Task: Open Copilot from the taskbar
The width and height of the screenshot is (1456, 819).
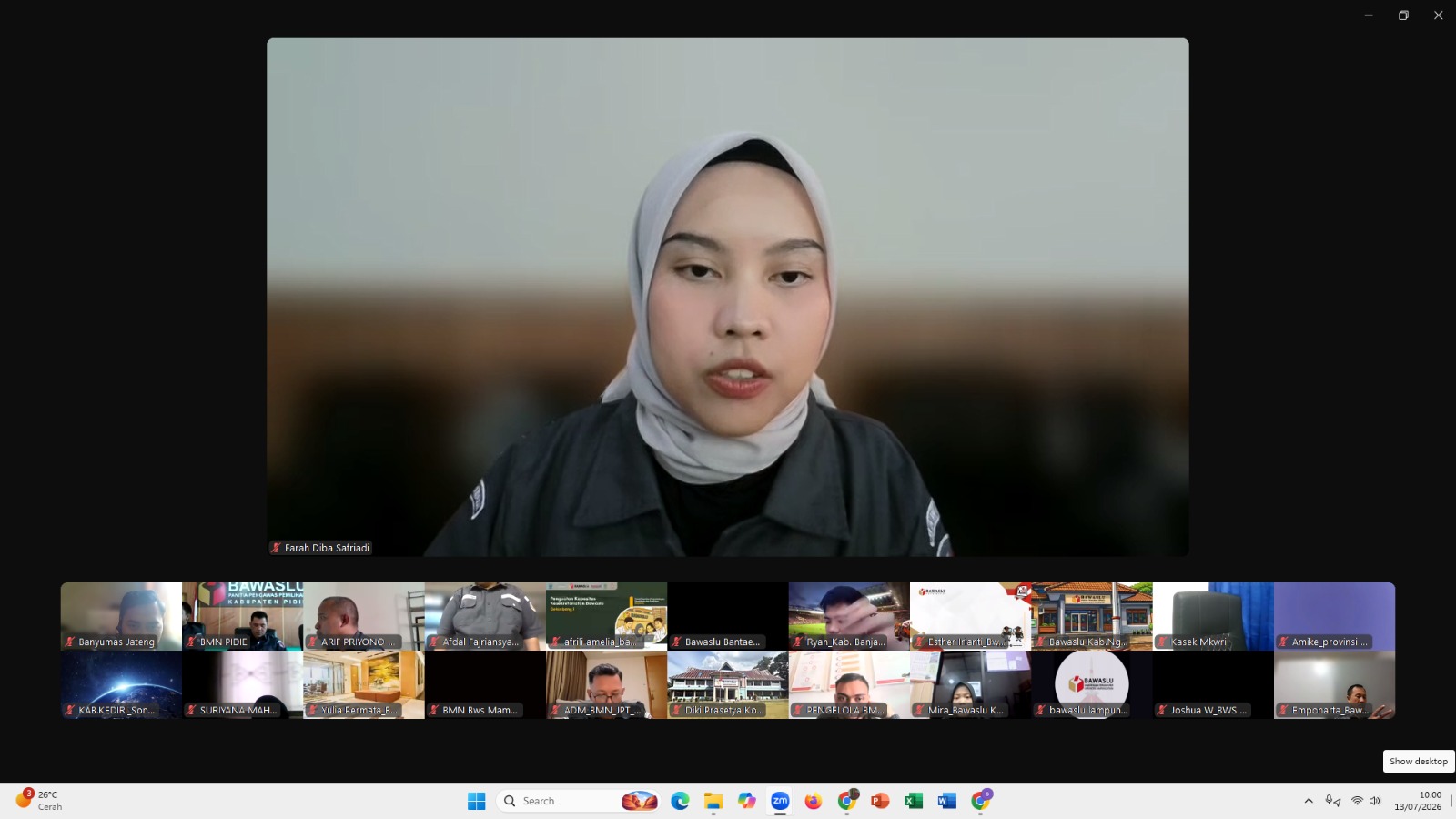Action: click(x=747, y=801)
